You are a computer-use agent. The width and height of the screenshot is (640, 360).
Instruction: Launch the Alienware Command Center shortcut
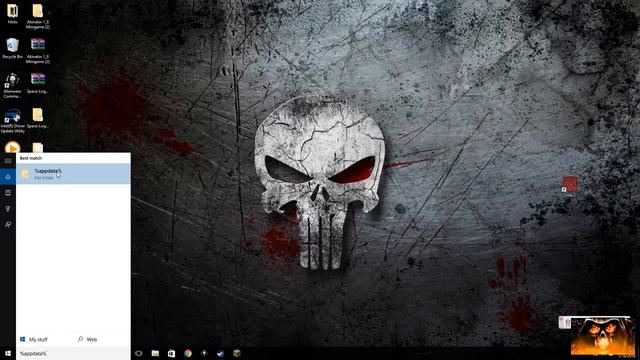tap(12, 86)
